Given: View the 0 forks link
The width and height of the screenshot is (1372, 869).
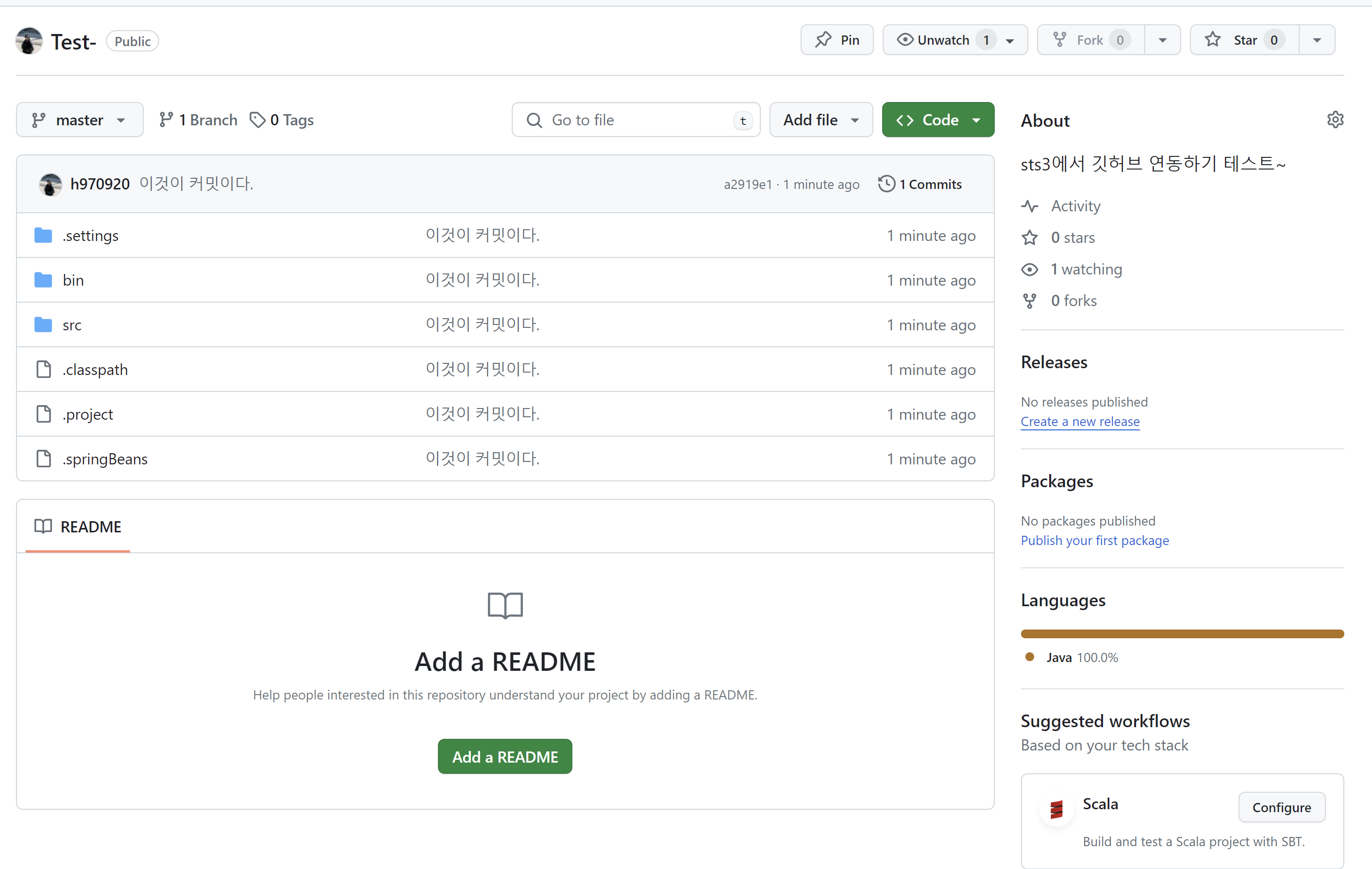Looking at the screenshot, I should (1074, 301).
